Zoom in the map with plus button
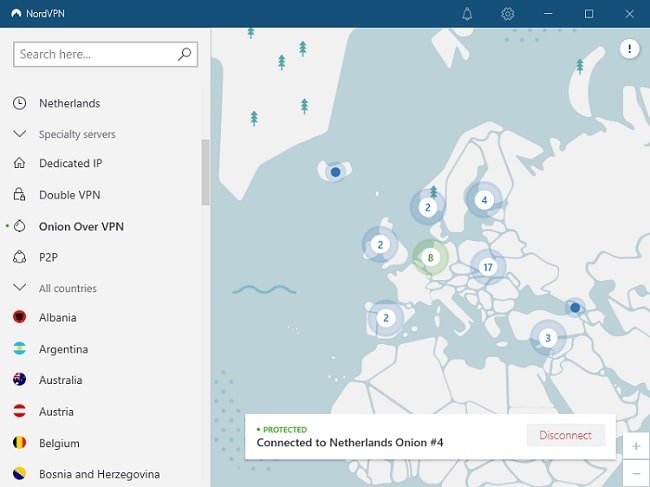The width and height of the screenshot is (650, 487). point(636,446)
